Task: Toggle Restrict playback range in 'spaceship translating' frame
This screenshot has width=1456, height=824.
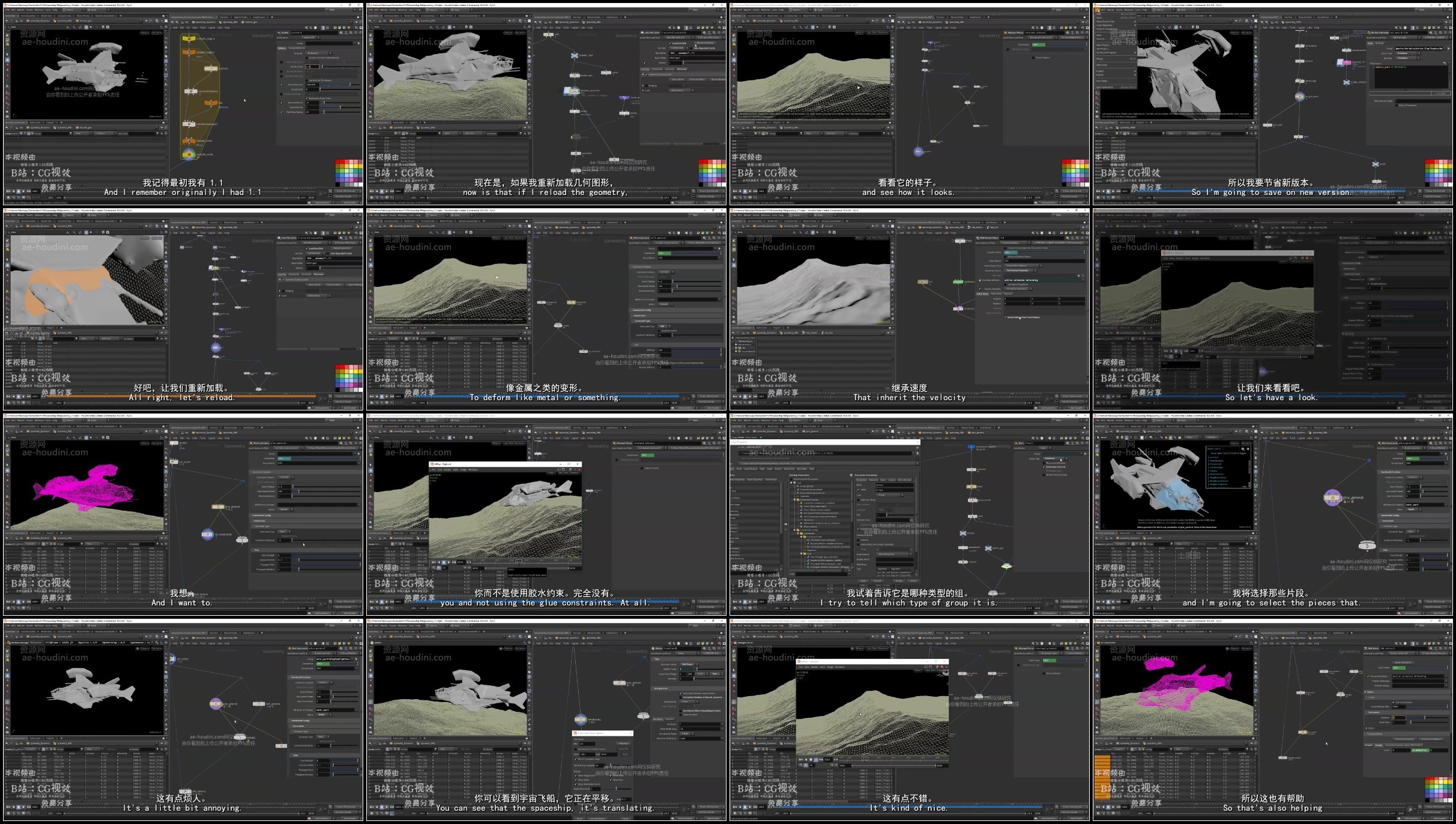Action: coord(575,759)
